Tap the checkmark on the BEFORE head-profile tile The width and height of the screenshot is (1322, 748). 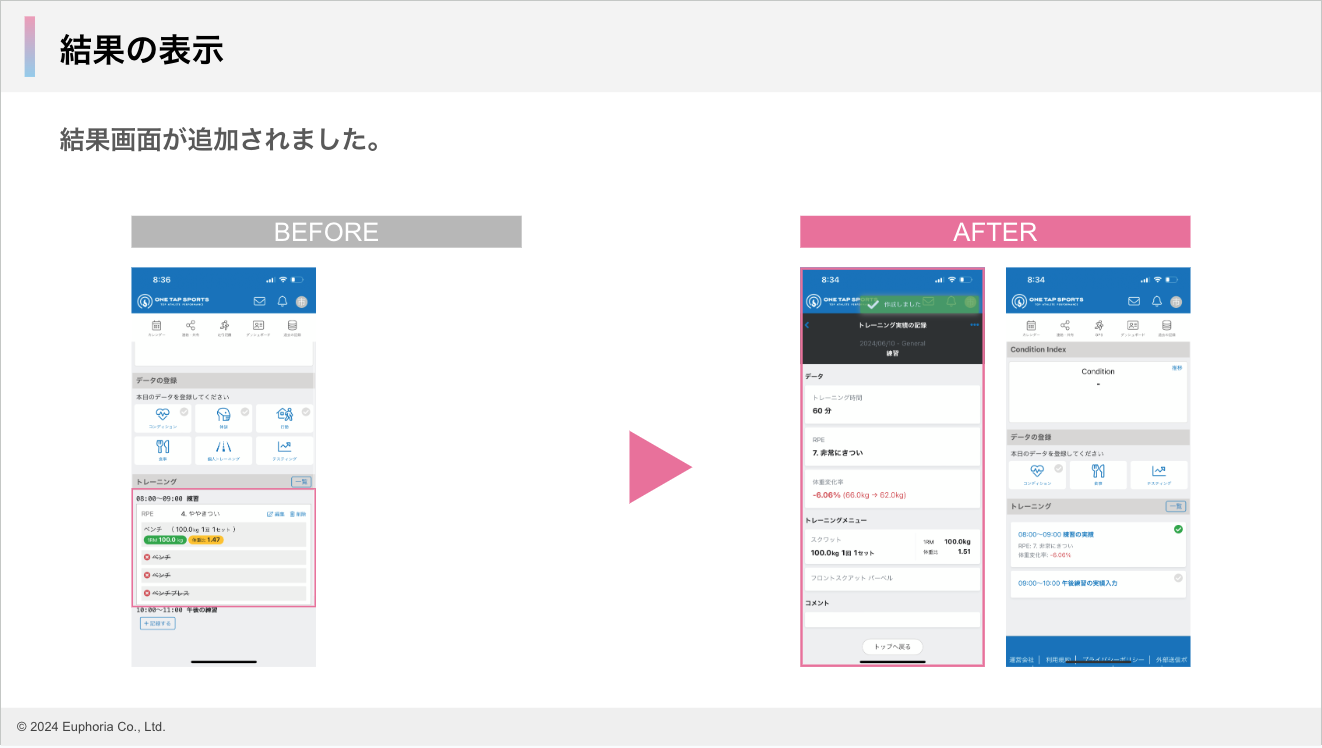point(245,411)
